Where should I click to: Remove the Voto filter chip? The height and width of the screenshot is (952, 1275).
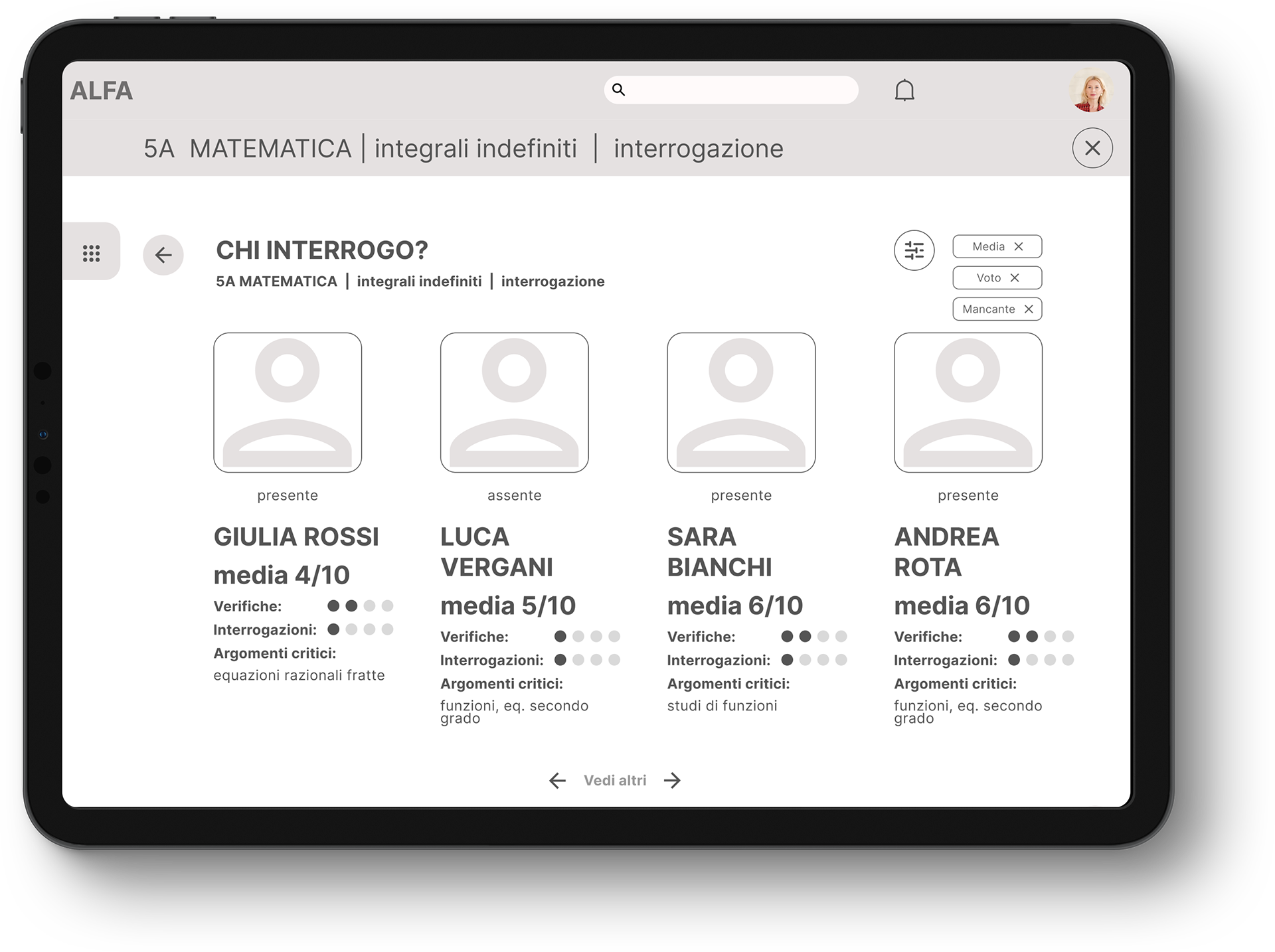pos(1015,278)
